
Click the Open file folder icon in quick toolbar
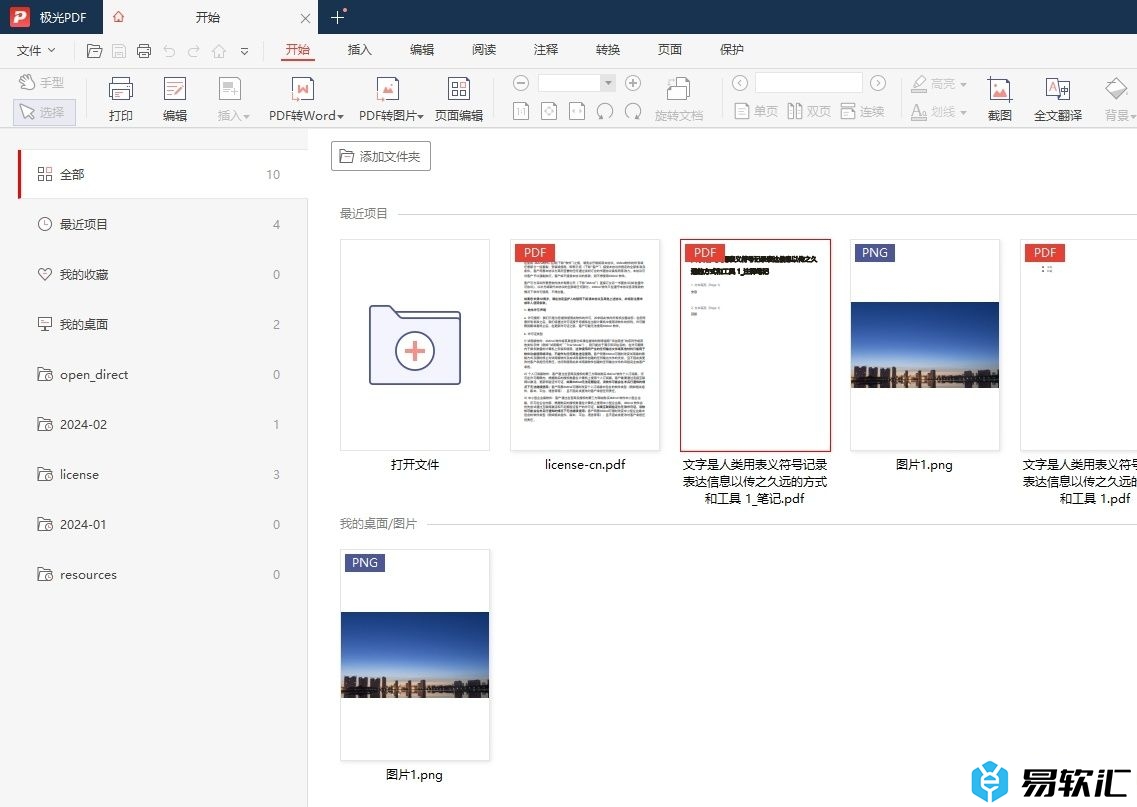point(94,51)
